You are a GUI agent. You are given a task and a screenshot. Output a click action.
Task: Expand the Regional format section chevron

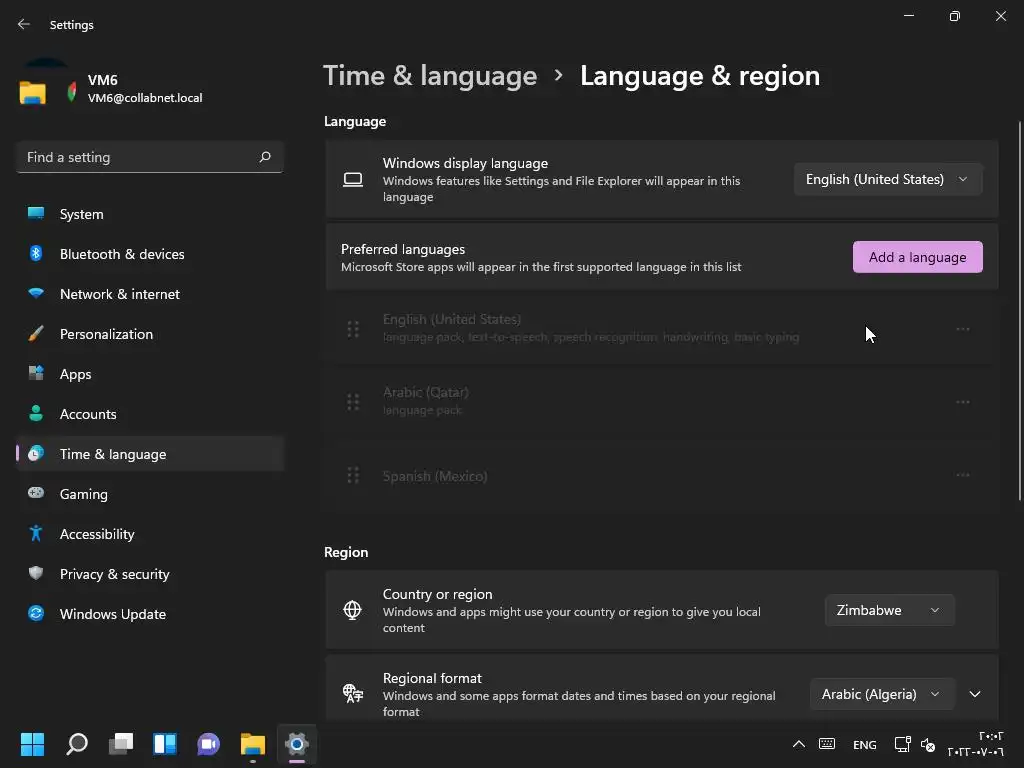(x=974, y=694)
